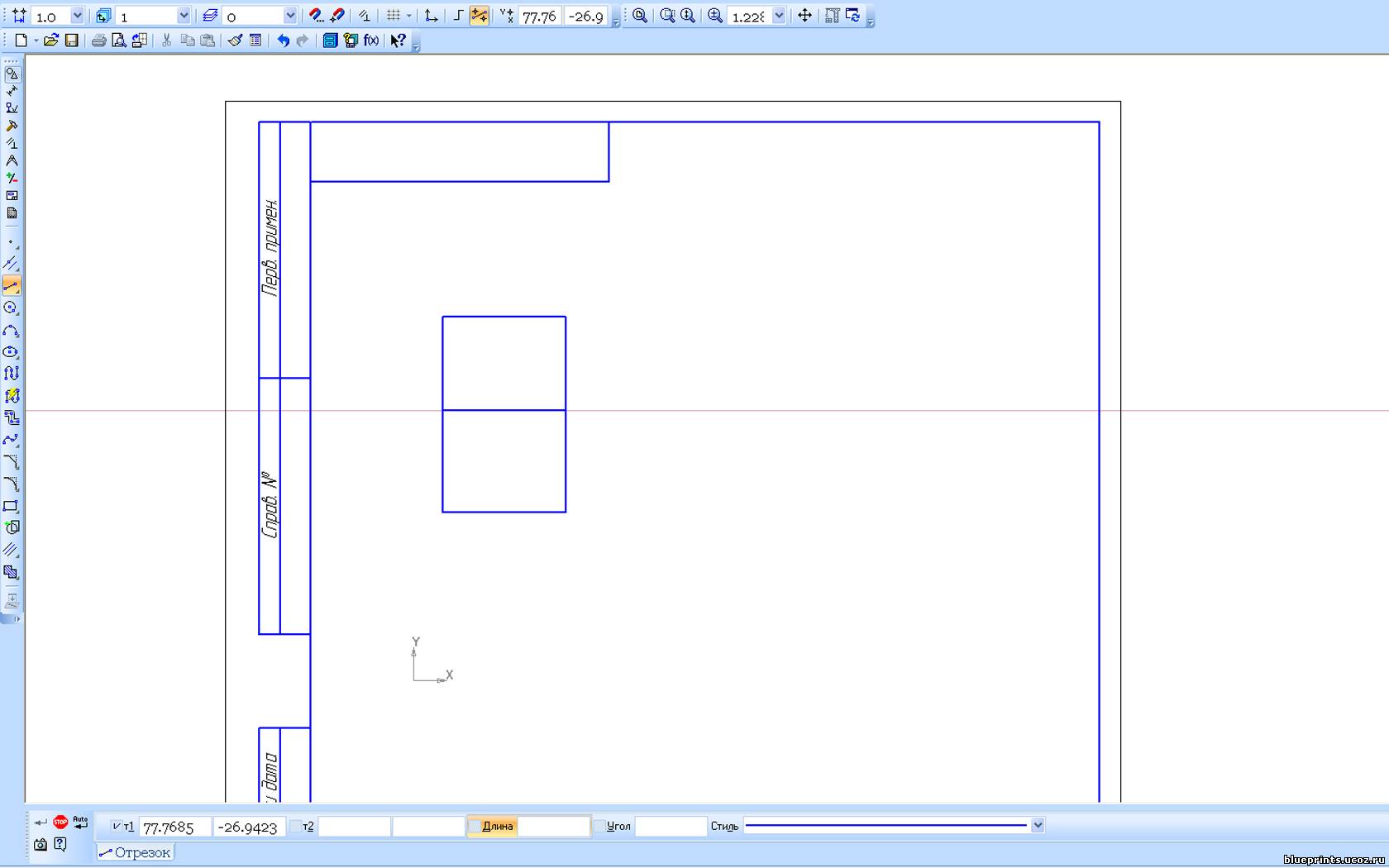Open the step value 1.0 dropdown
Viewport: 1389px width, 868px height.
(x=77, y=16)
